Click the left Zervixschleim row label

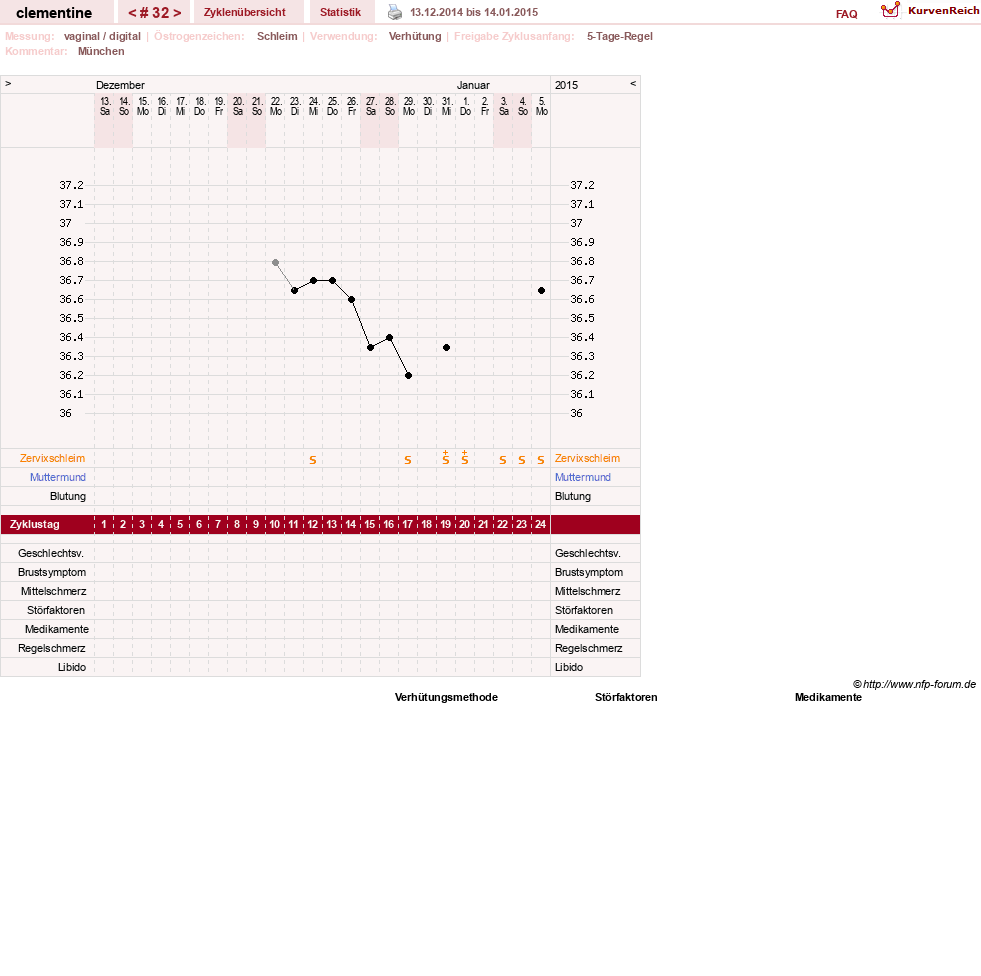coord(53,458)
